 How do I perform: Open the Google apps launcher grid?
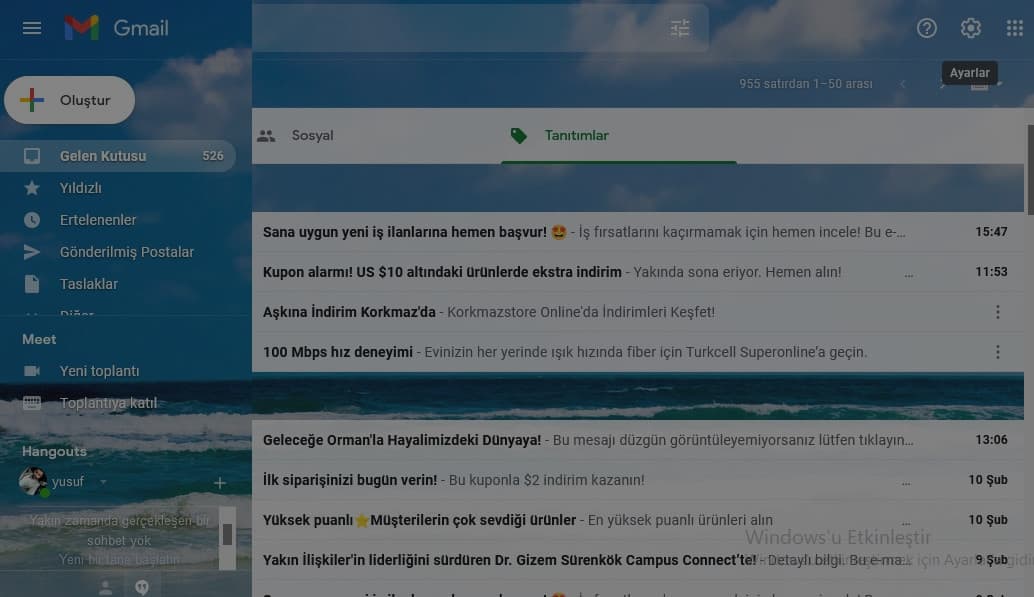pyautogui.click(x=1013, y=28)
